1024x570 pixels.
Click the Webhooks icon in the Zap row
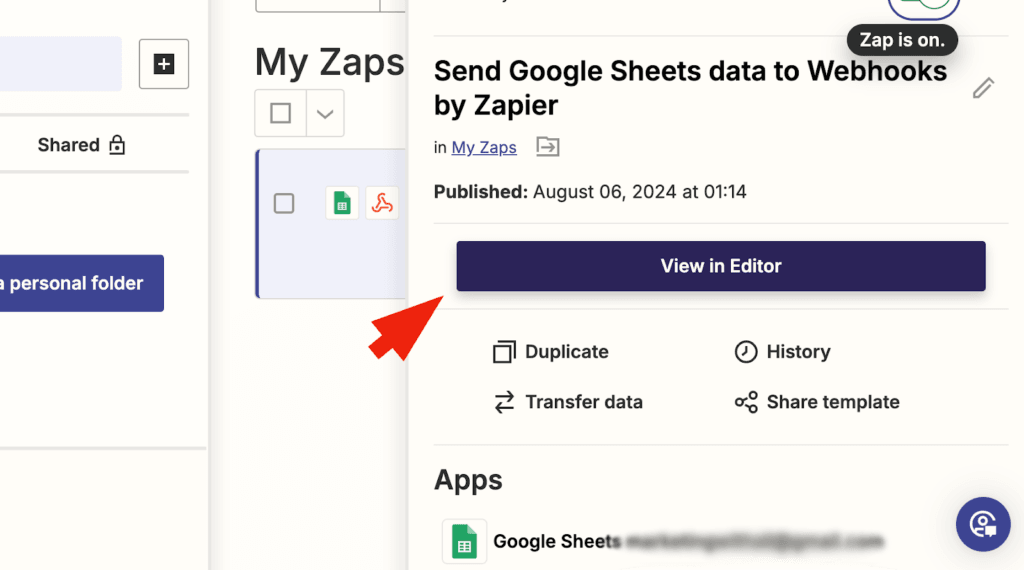(382, 203)
